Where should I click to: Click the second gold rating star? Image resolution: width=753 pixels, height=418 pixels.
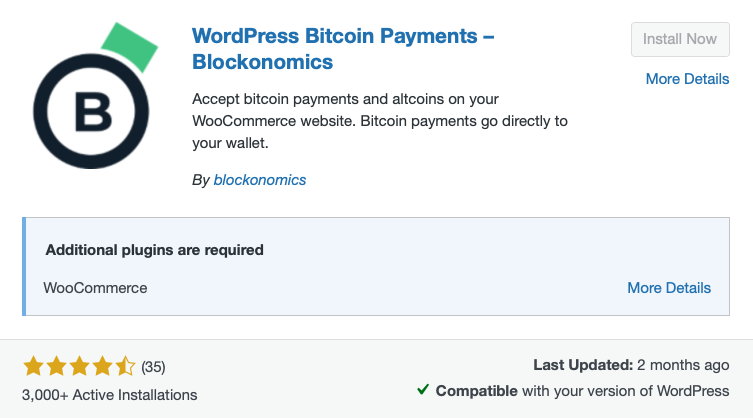tap(55, 366)
